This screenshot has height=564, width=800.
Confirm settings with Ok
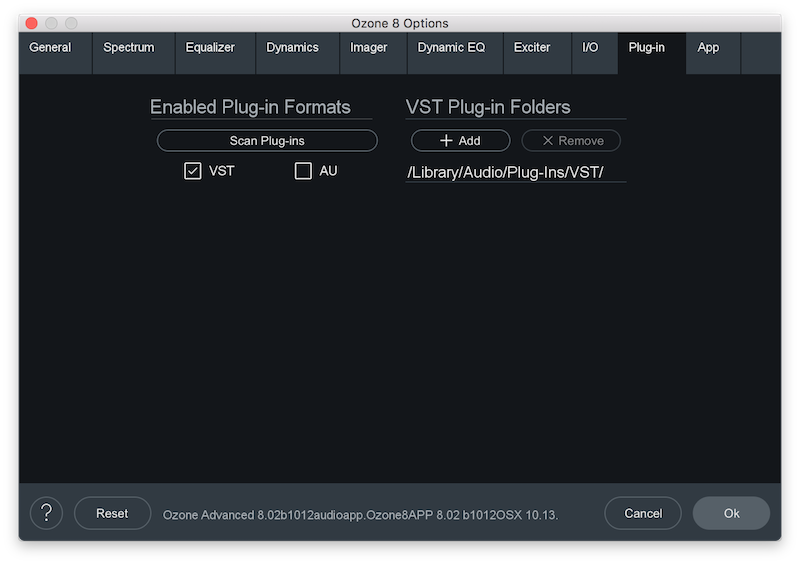[731, 513]
